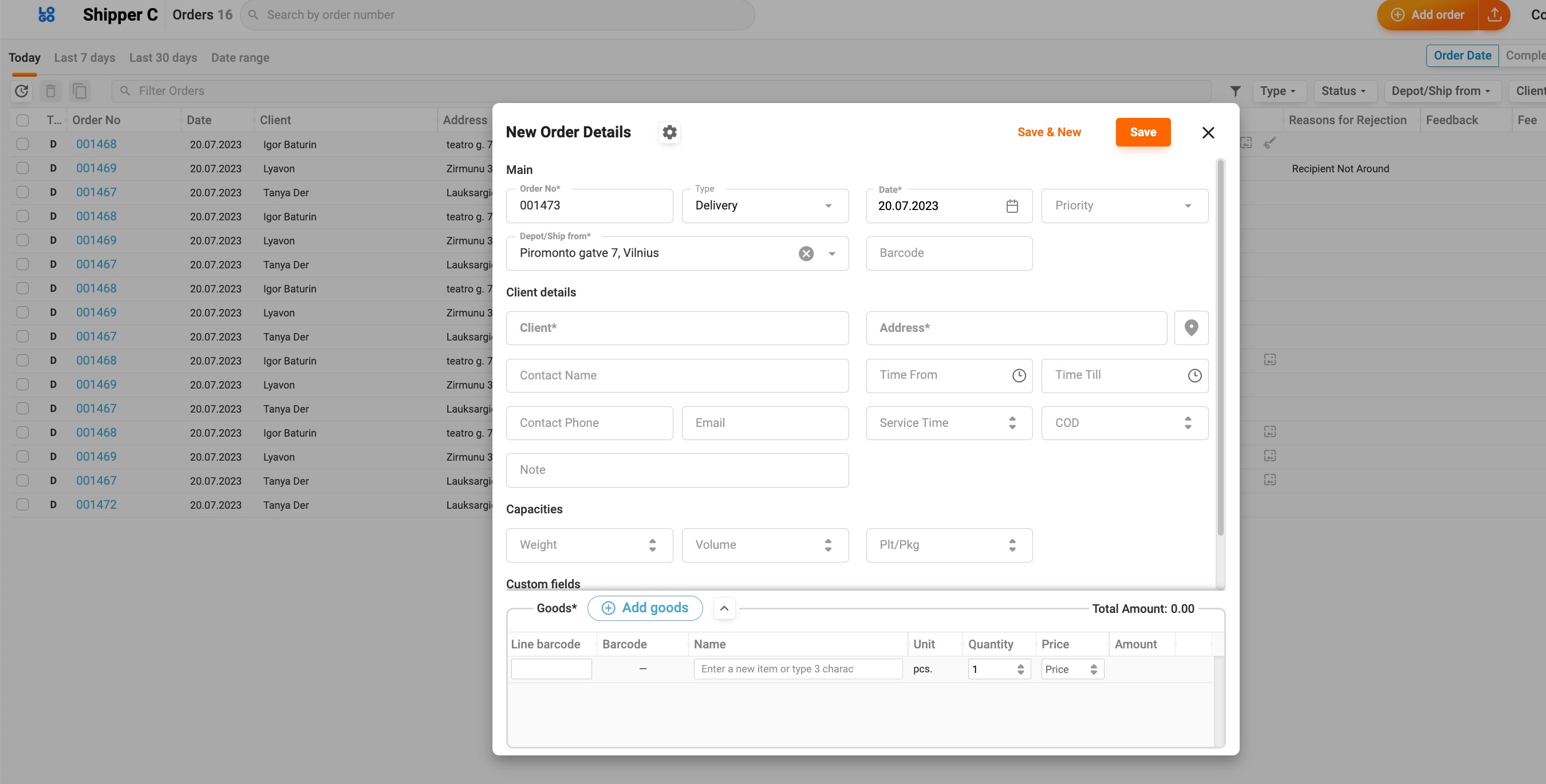The image size is (1546, 784).
Task: Select the Date range tab
Action: click(x=240, y=58)
